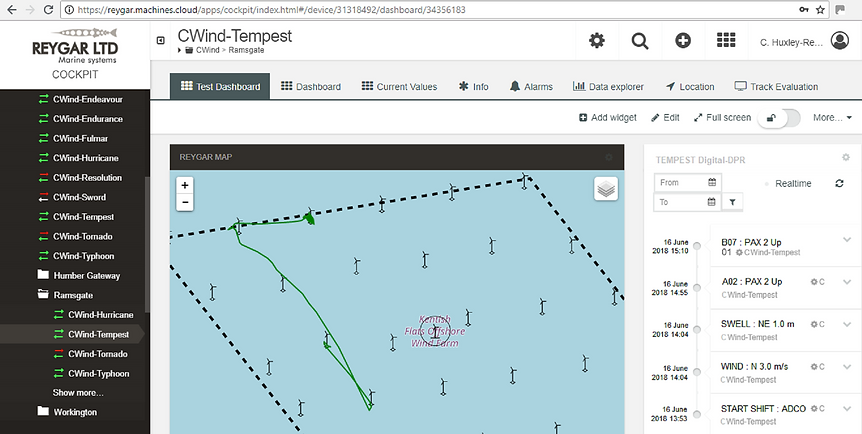This screenshot has width=862, height=434.
Task: Switch to the Dashboard tab
Action: coord(311,86)
